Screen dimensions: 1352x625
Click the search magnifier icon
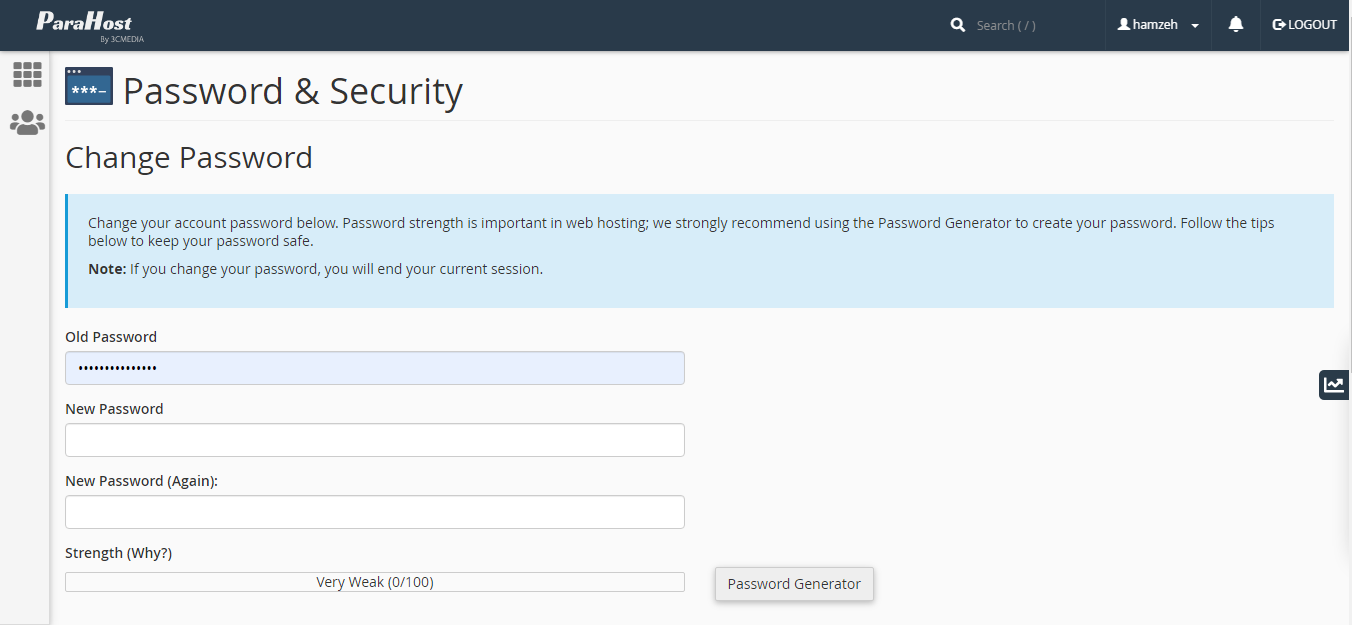coord(958,25)
